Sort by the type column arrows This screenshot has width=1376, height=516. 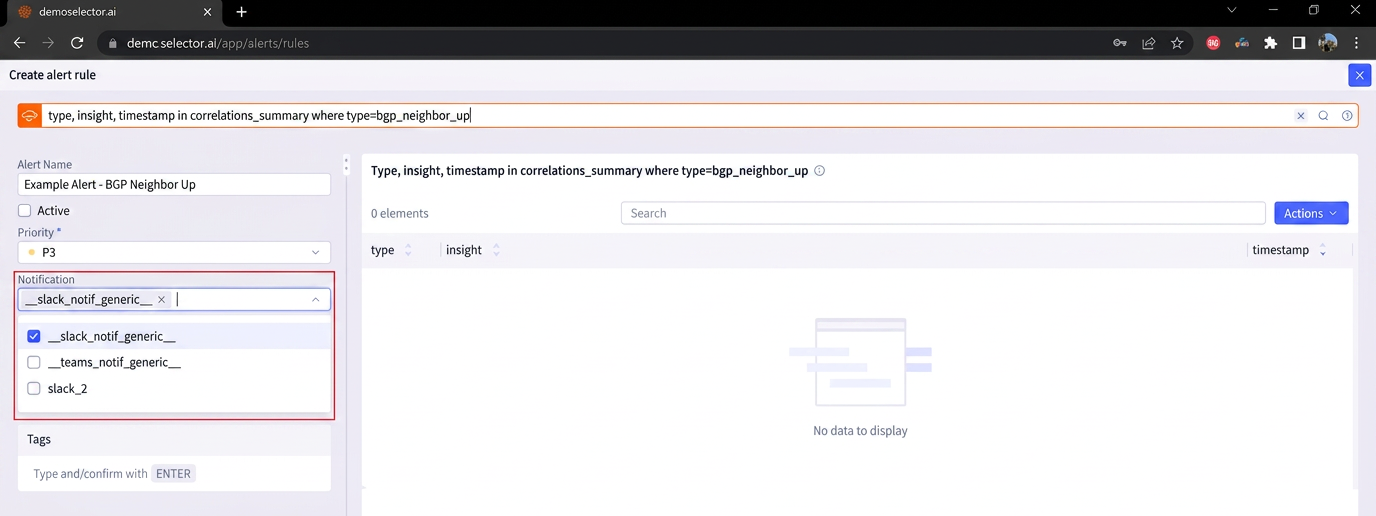pyautogui.click(x=408, y=250)
